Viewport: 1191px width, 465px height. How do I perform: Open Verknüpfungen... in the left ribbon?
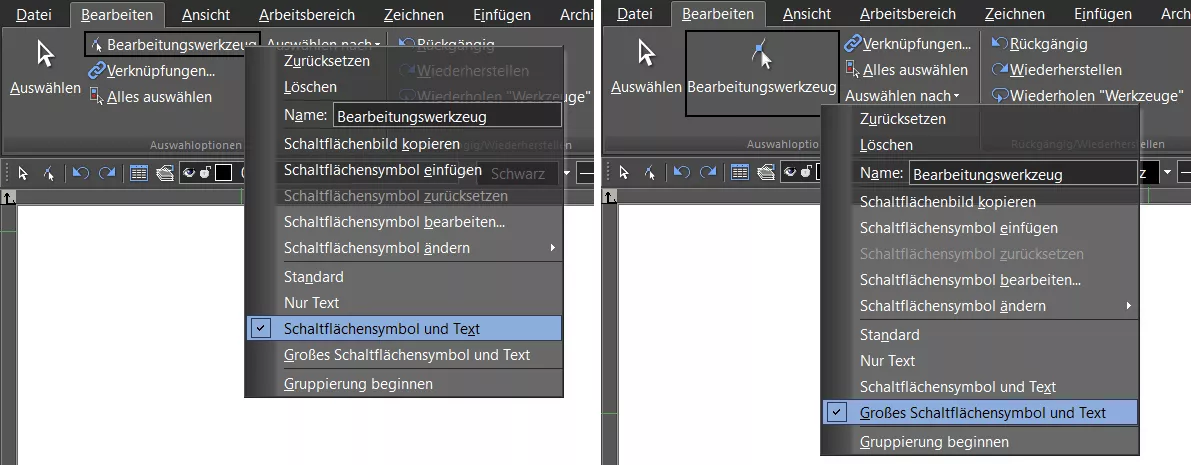point(151,71)
